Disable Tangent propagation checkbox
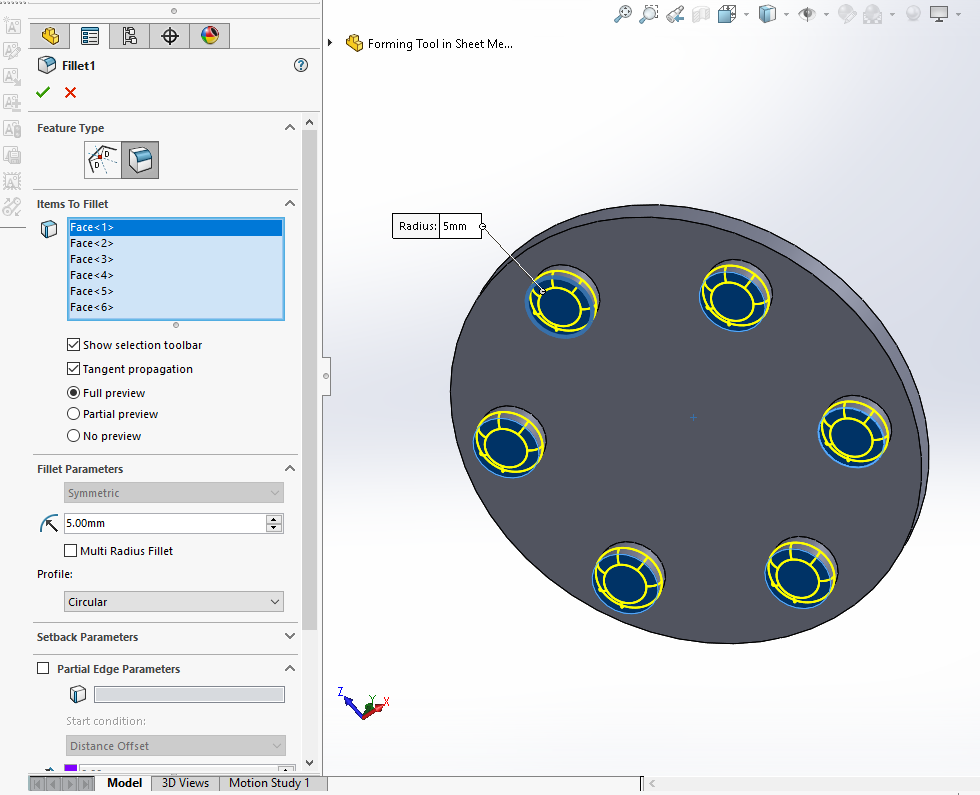Screen dimensions: 980x795 tap(73, 369)
